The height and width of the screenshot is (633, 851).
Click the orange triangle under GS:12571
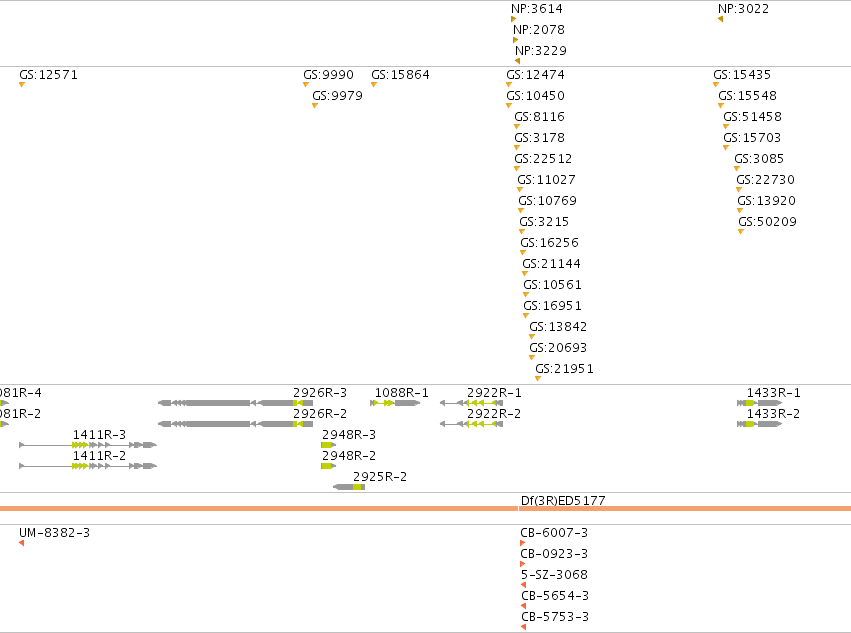[x=22, y=85]
